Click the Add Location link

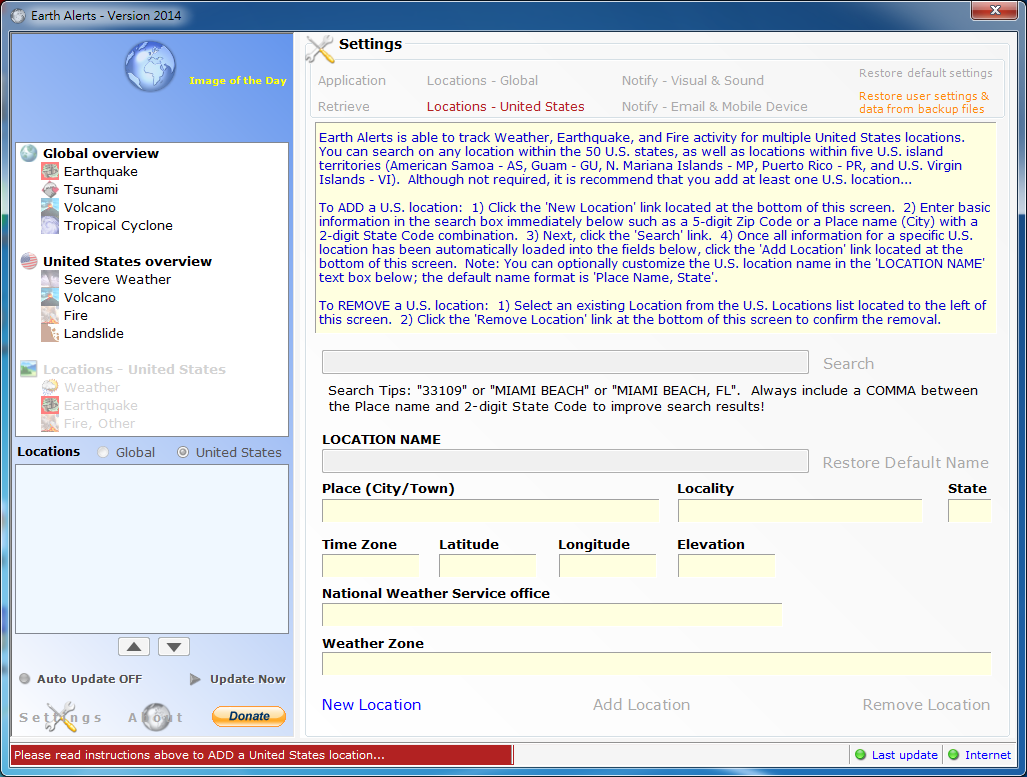pos(641,705)
